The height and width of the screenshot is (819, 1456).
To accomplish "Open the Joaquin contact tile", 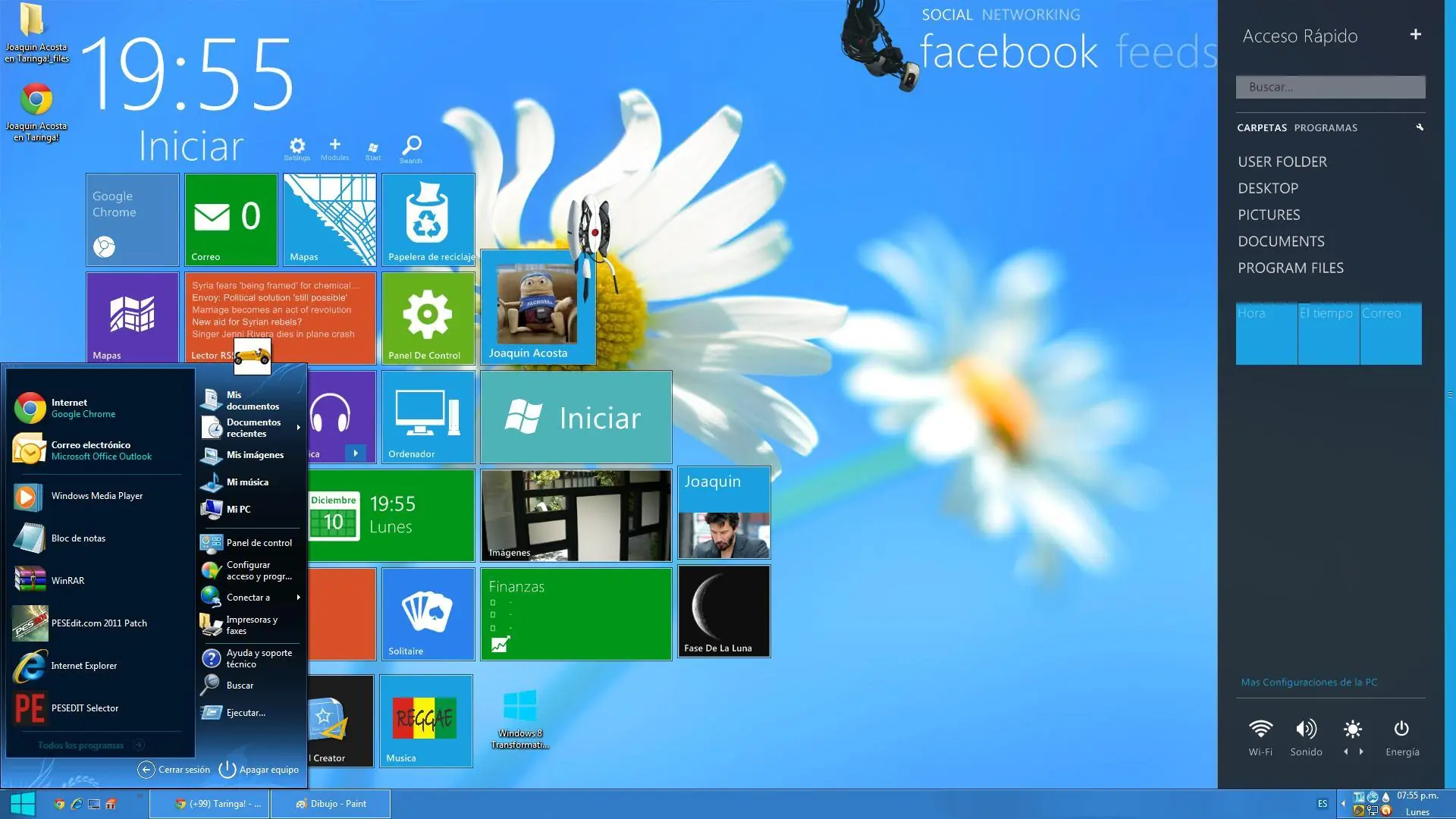I will pyautogui.click(x=724, y=513).
